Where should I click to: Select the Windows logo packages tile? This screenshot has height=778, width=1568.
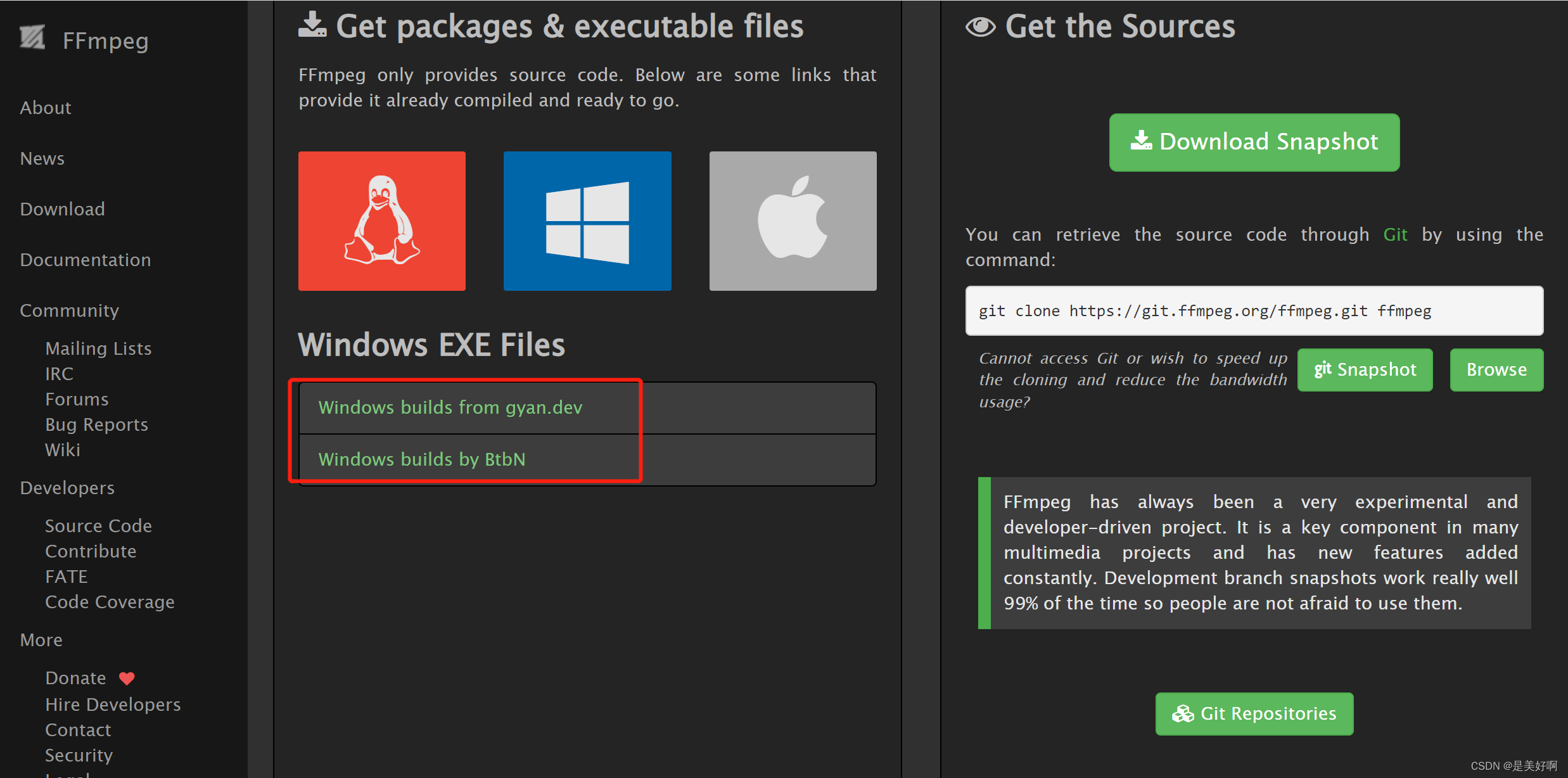click(587, 220)
